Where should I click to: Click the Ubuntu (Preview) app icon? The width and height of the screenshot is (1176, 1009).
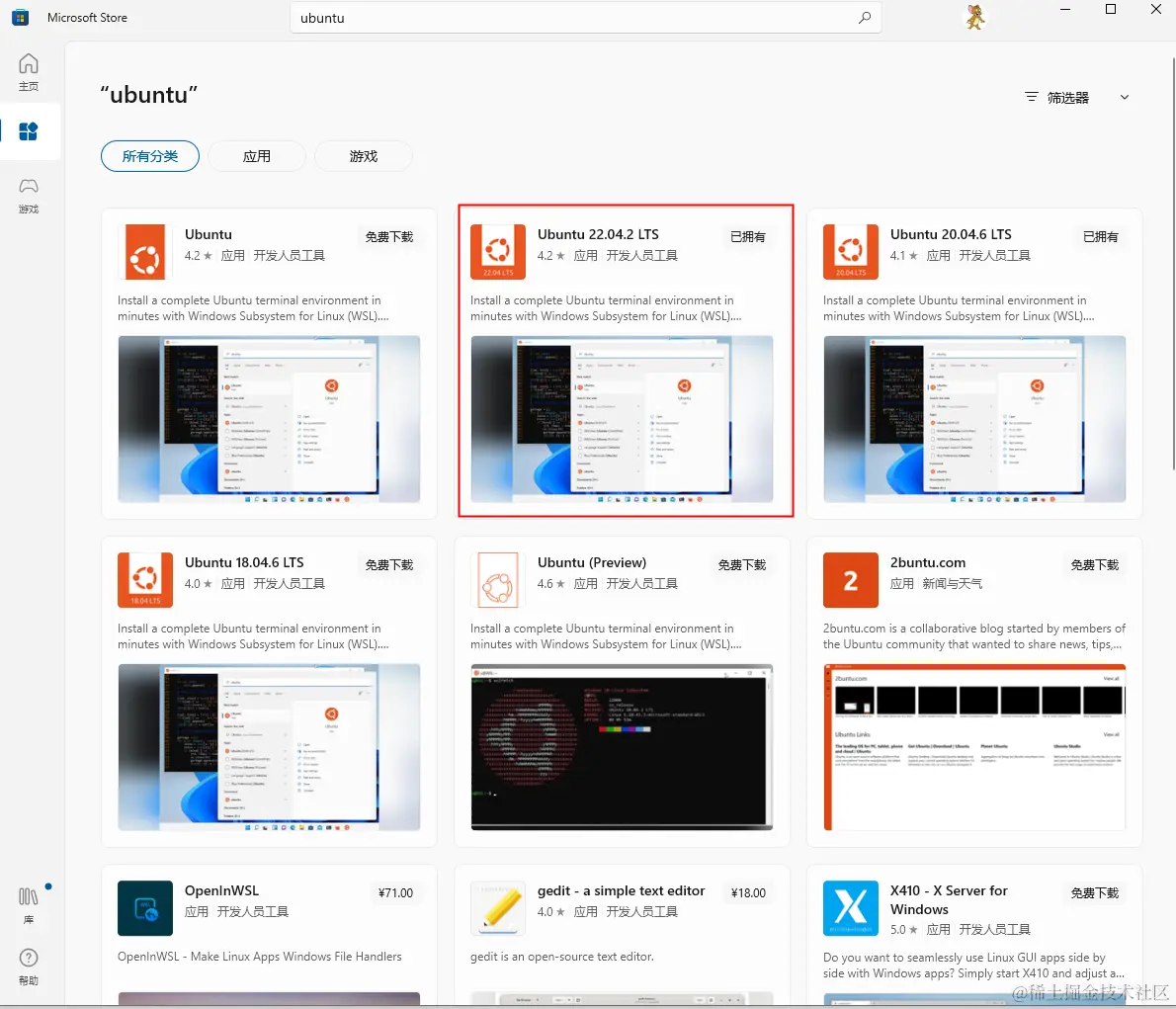pyautogui.click(x=498, y=580)
